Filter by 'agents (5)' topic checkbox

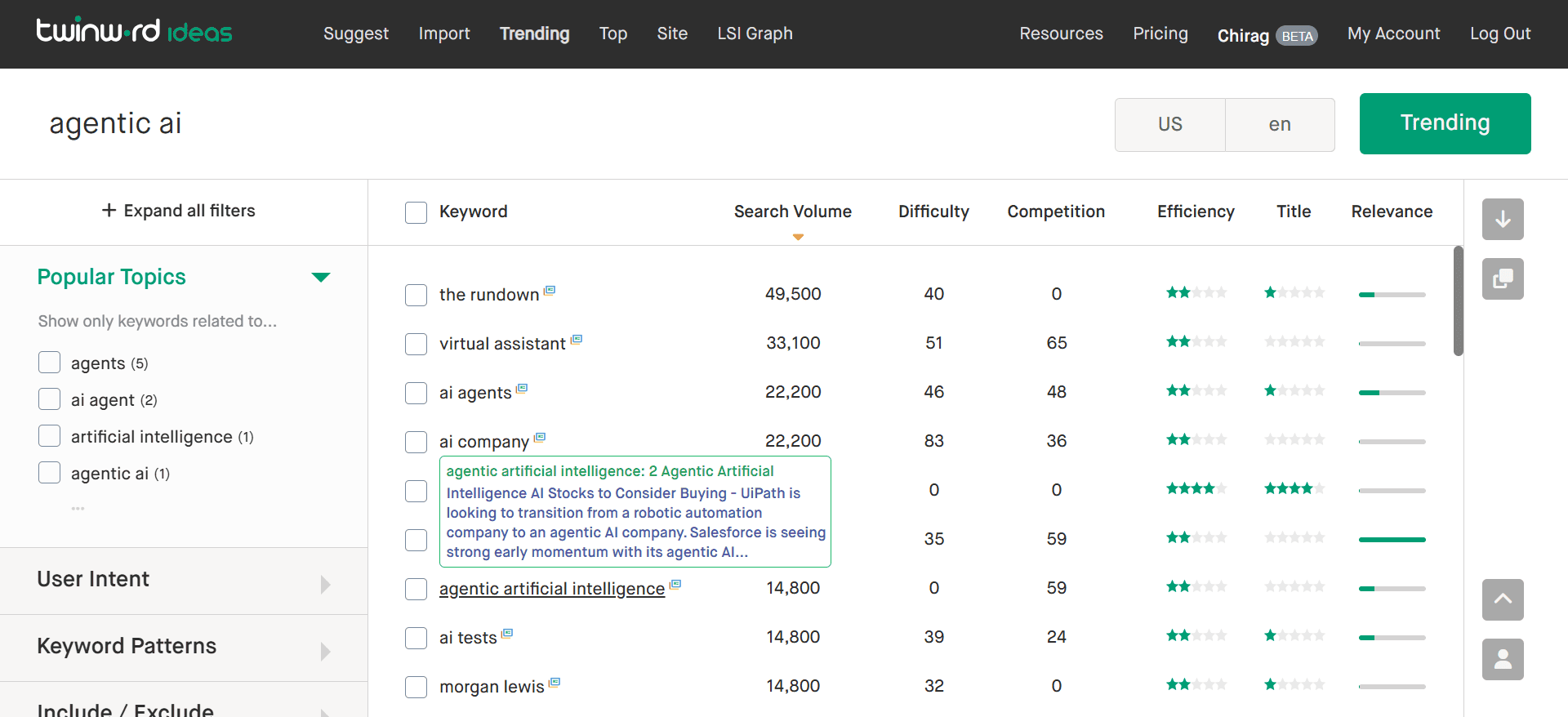(x=49, y=362)
